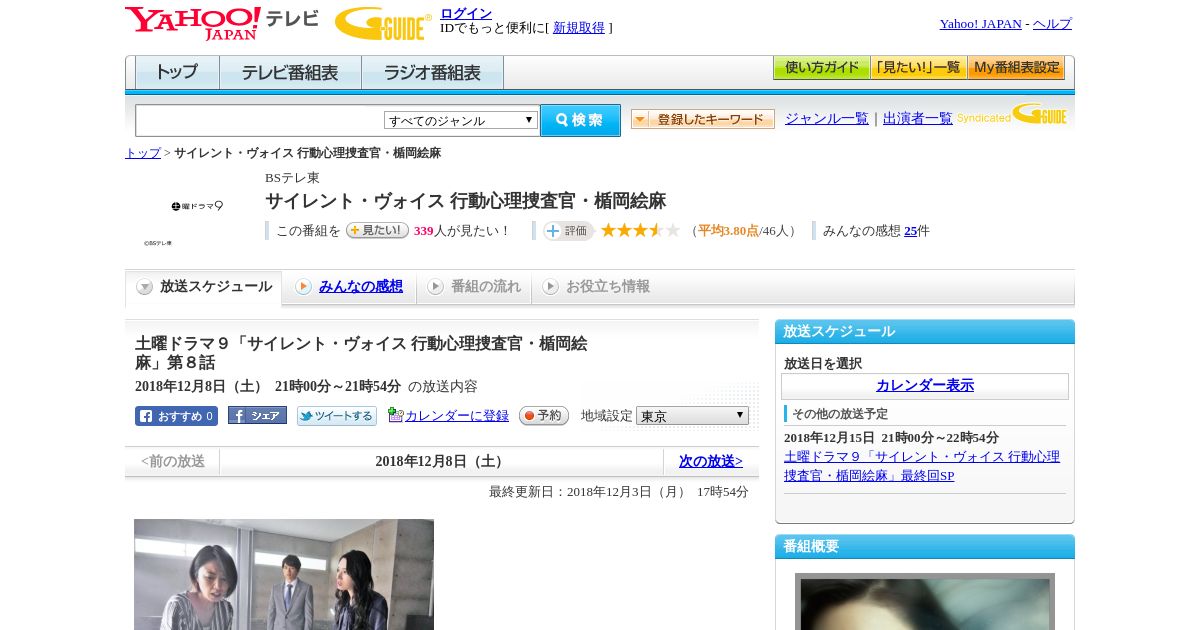Select the お役立ち情報 tab
1200x630 pixels.
[596, 287]
